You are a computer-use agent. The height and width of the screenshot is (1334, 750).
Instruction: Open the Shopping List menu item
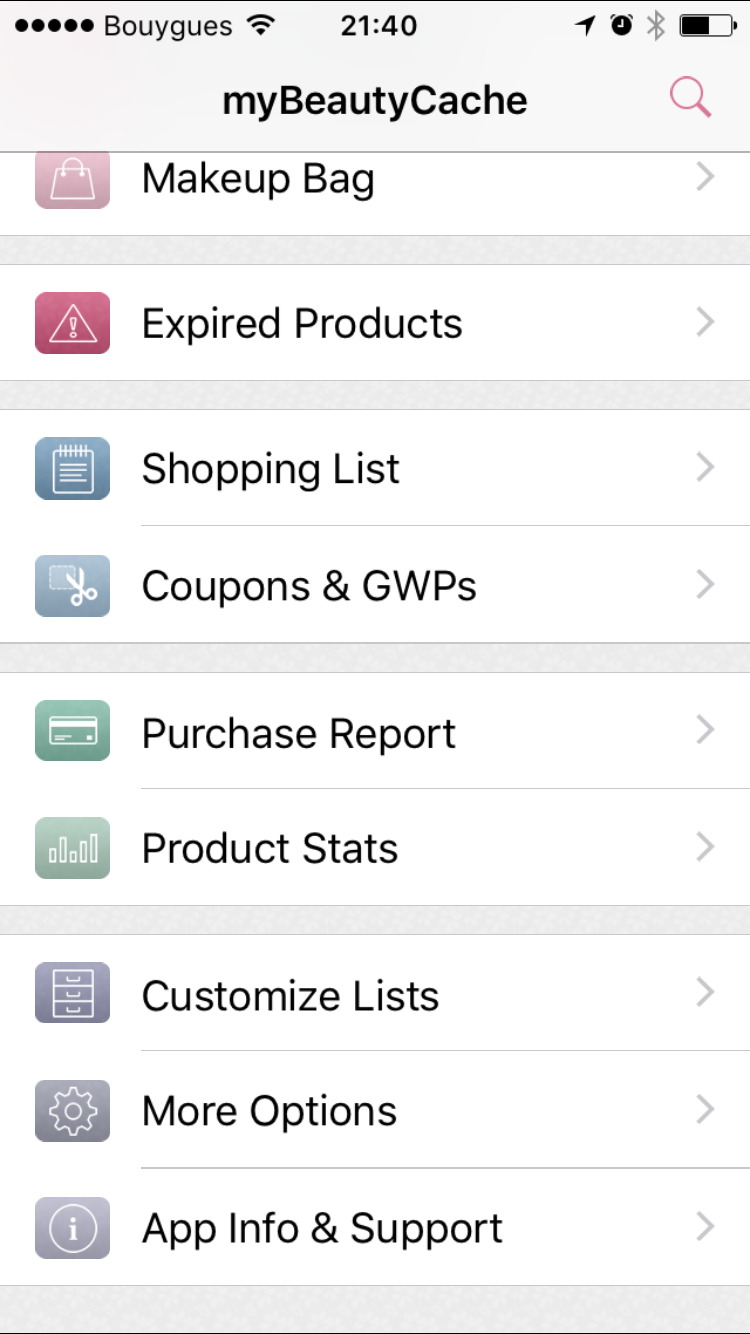pyautogui.click(x=270, y=469)
